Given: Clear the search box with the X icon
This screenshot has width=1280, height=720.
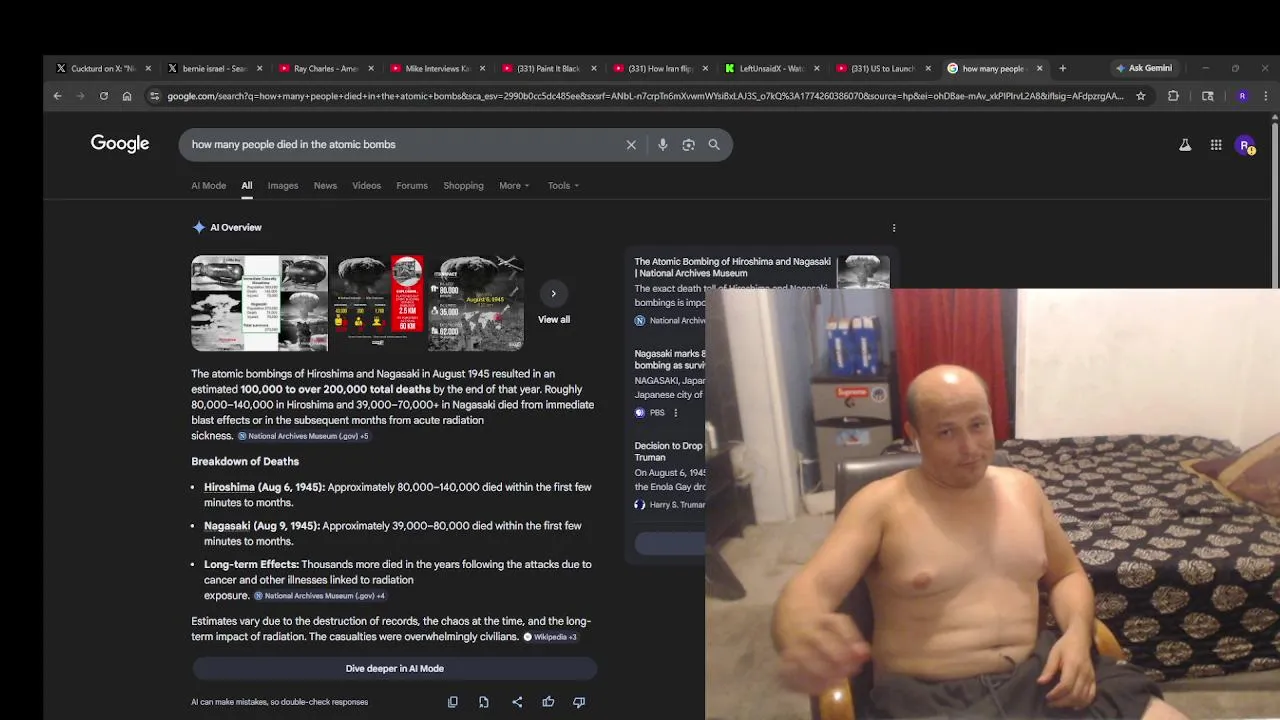Looking at the screenshot, I should tap(631, 145).
